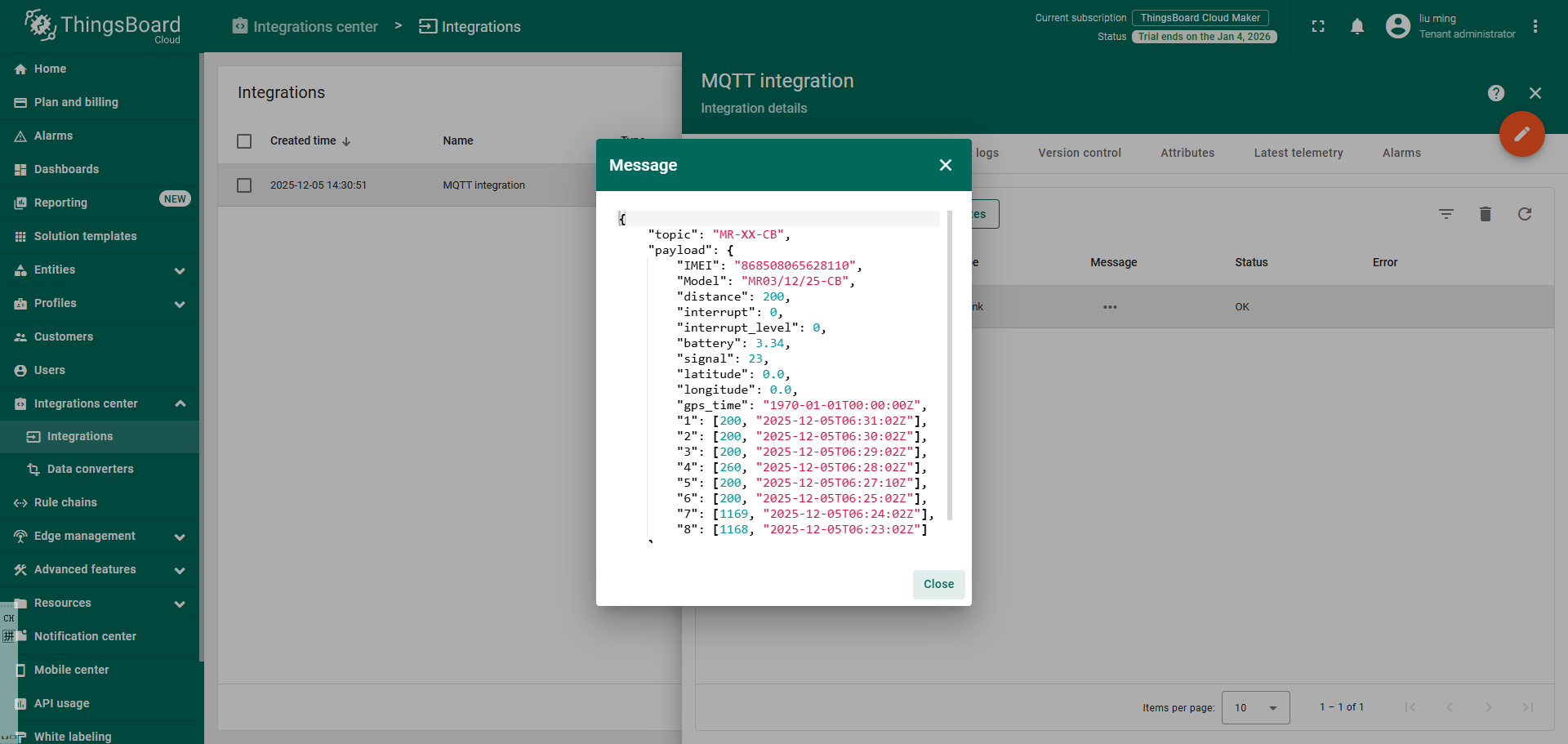The image size is (1568, 744).
Task: Open the items per page dropdown
Action: tap(1256, 708)
